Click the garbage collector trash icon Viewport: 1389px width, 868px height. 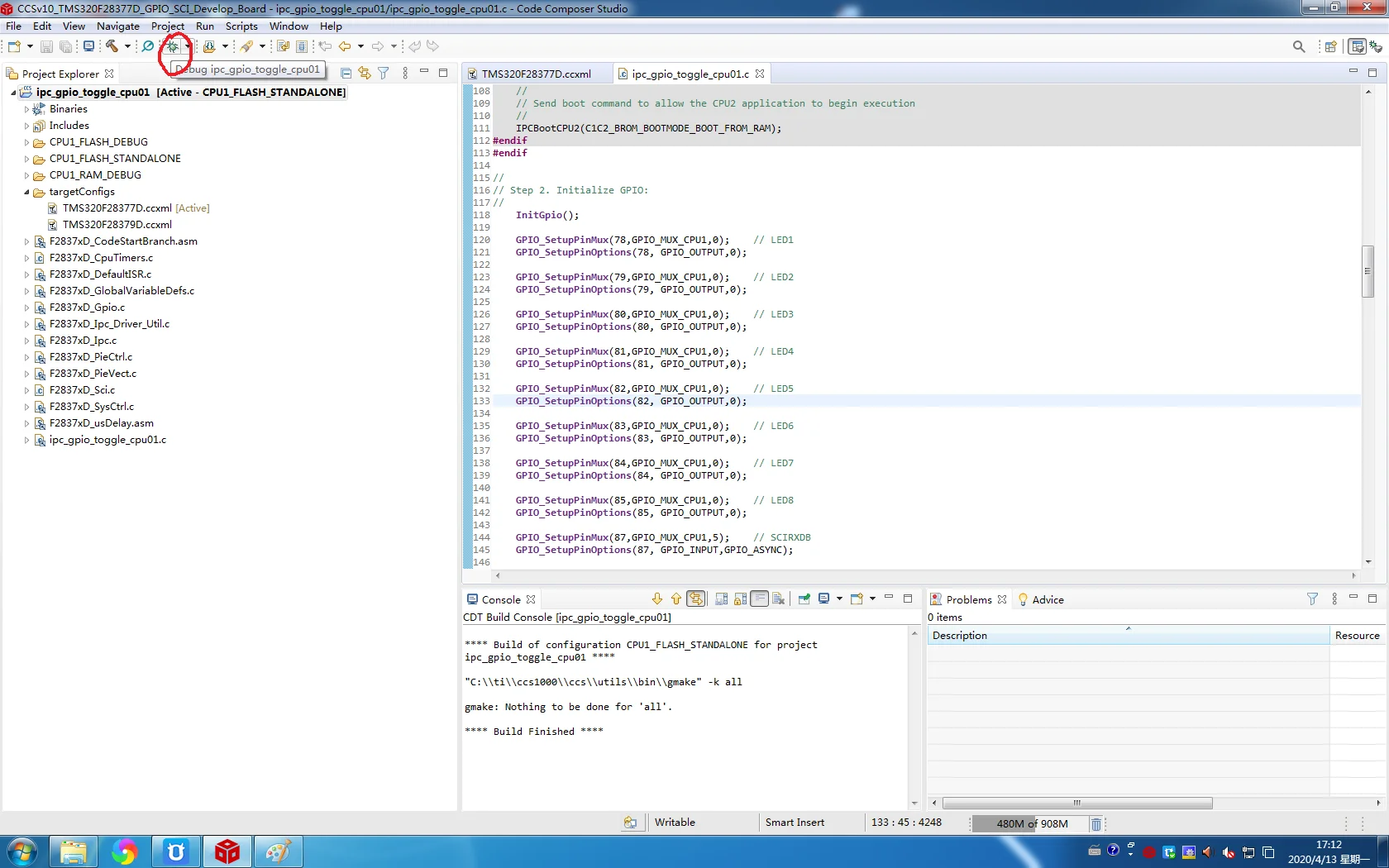(1096, 823)
